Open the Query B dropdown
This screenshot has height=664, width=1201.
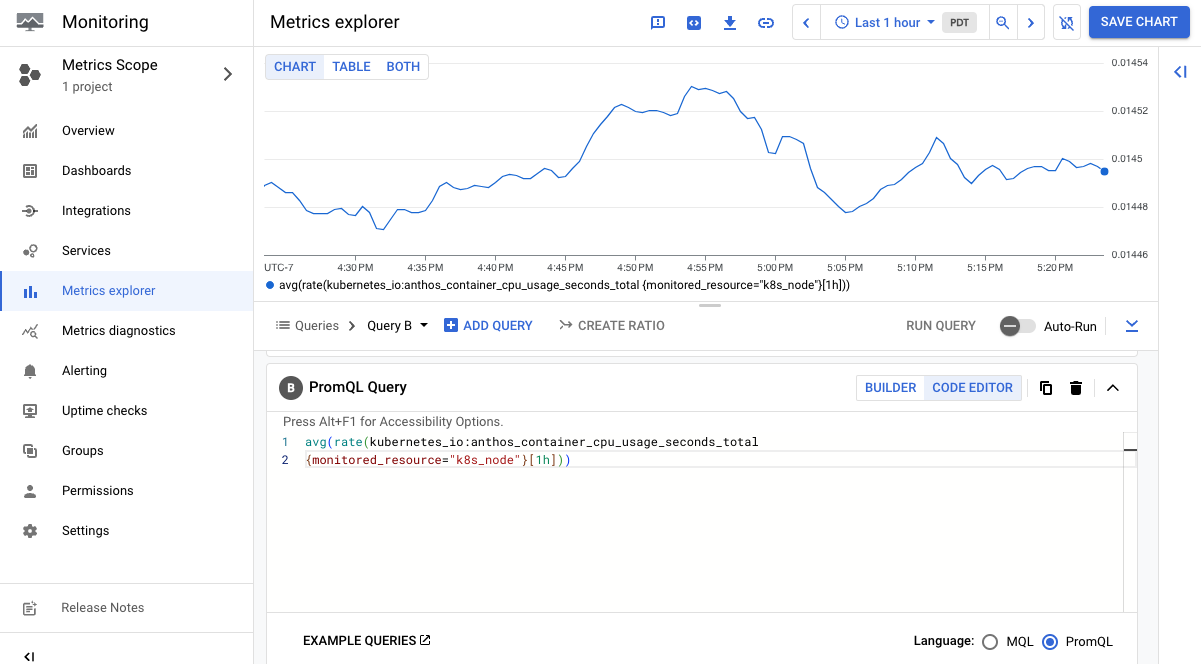pos(394,325)
